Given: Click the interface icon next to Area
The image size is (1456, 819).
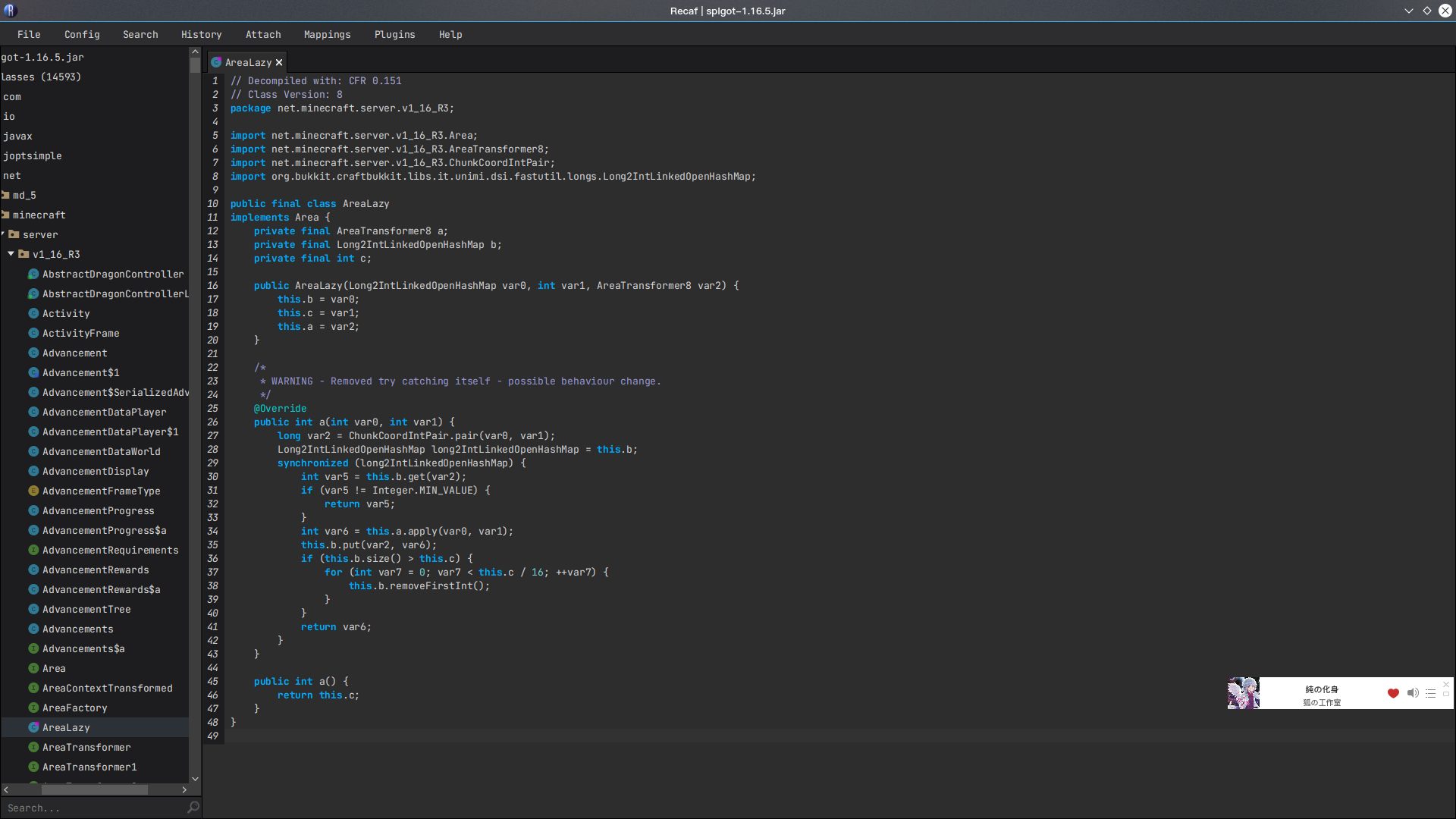Looking at the screenshot, I should pyautogui.click(x=33, y=668).
